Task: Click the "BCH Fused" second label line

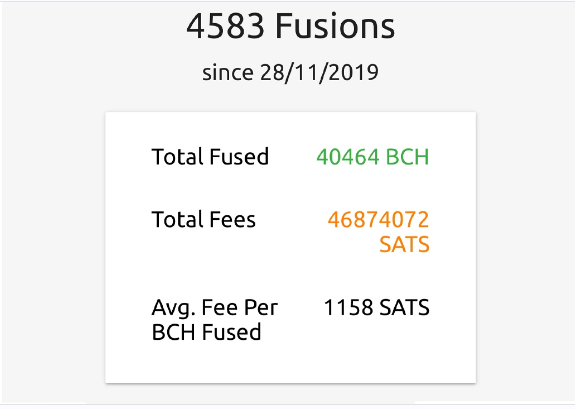Action: [x=206, y=332]
